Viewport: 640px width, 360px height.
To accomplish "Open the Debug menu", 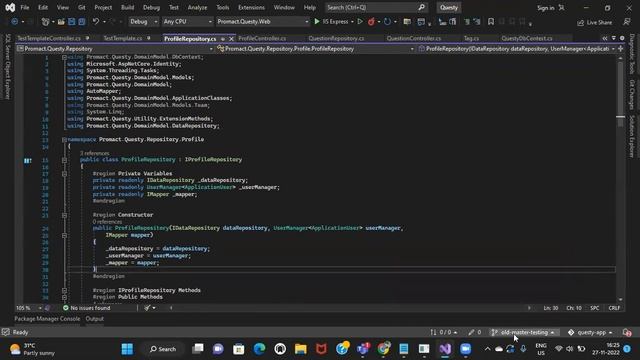I will 151,7.
